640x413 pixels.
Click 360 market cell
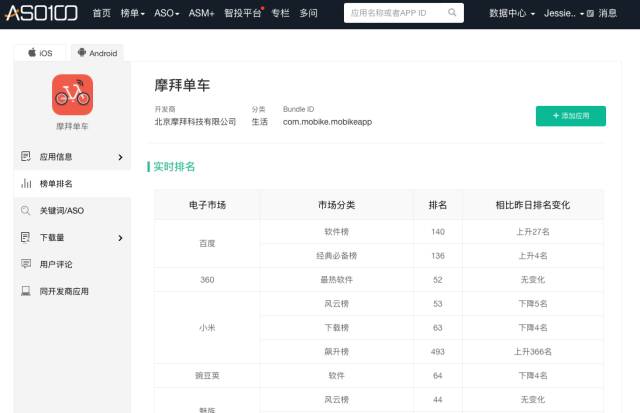(x=207, y=280)
